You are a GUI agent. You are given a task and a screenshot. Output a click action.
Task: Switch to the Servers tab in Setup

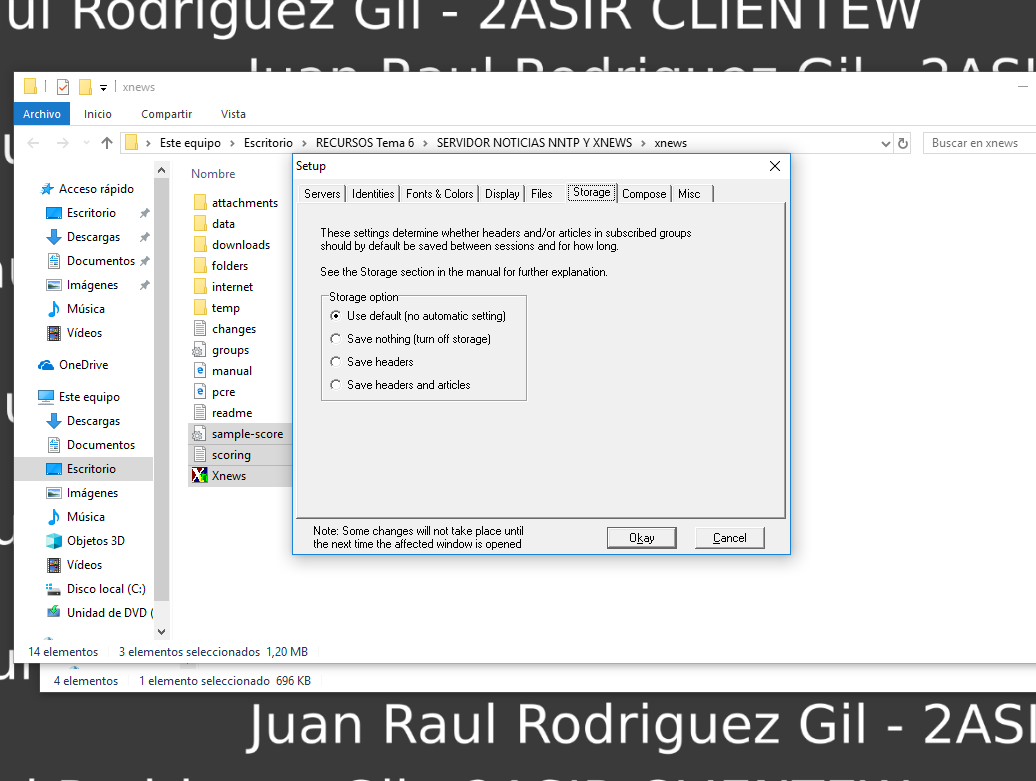[x=322, y=194]
